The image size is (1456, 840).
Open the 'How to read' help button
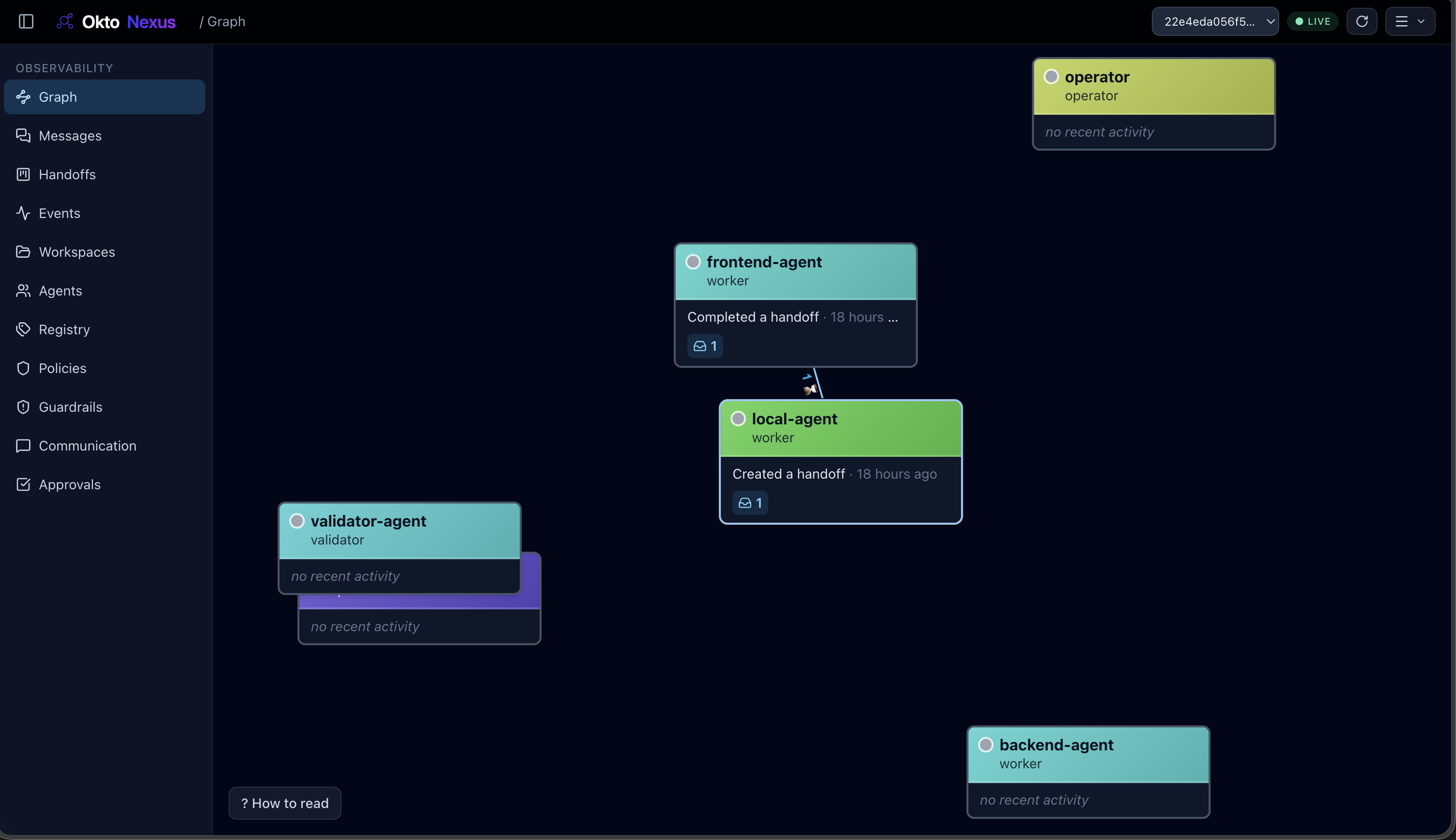pyautogui.click(x=285, y=803)
